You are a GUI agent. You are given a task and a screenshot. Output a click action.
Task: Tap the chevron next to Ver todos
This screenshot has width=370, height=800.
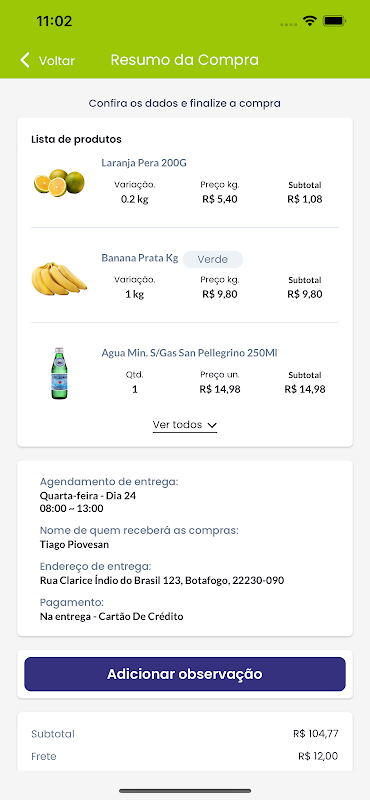(212, 425)
